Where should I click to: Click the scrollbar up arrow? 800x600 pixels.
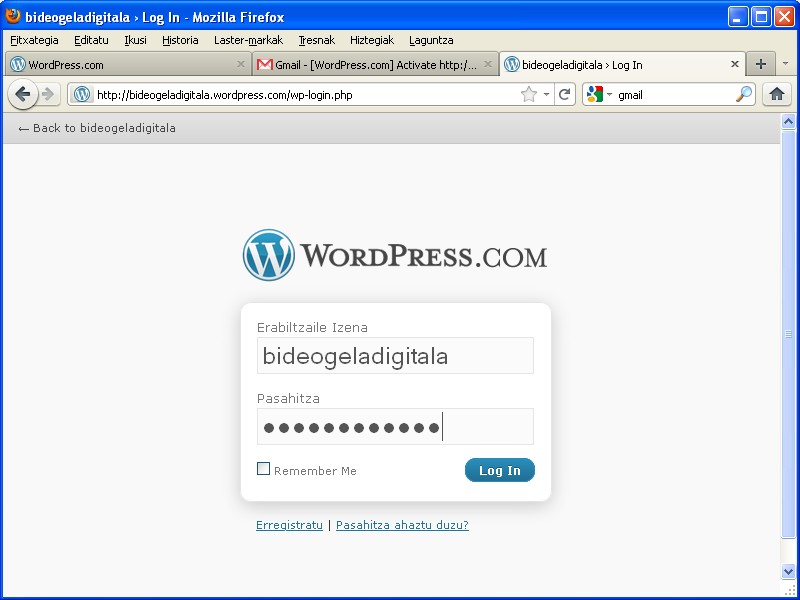point(788,121)
